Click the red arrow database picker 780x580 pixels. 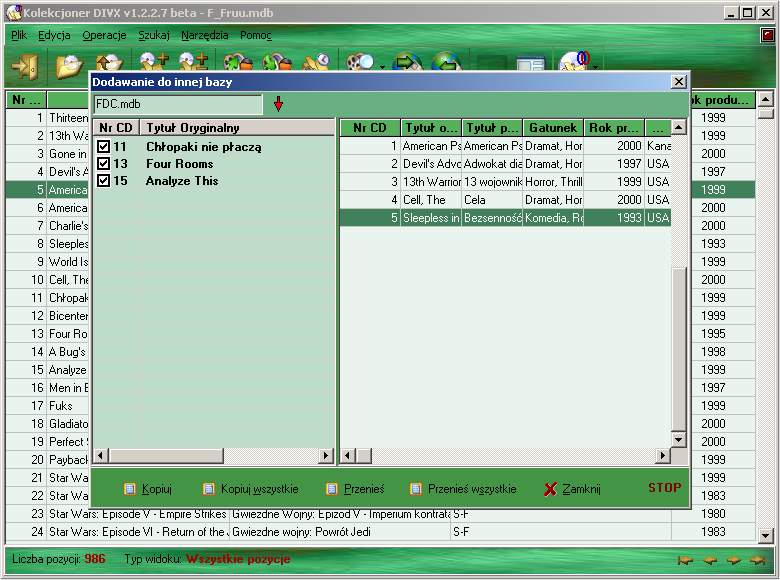click(x=278, y=104)
